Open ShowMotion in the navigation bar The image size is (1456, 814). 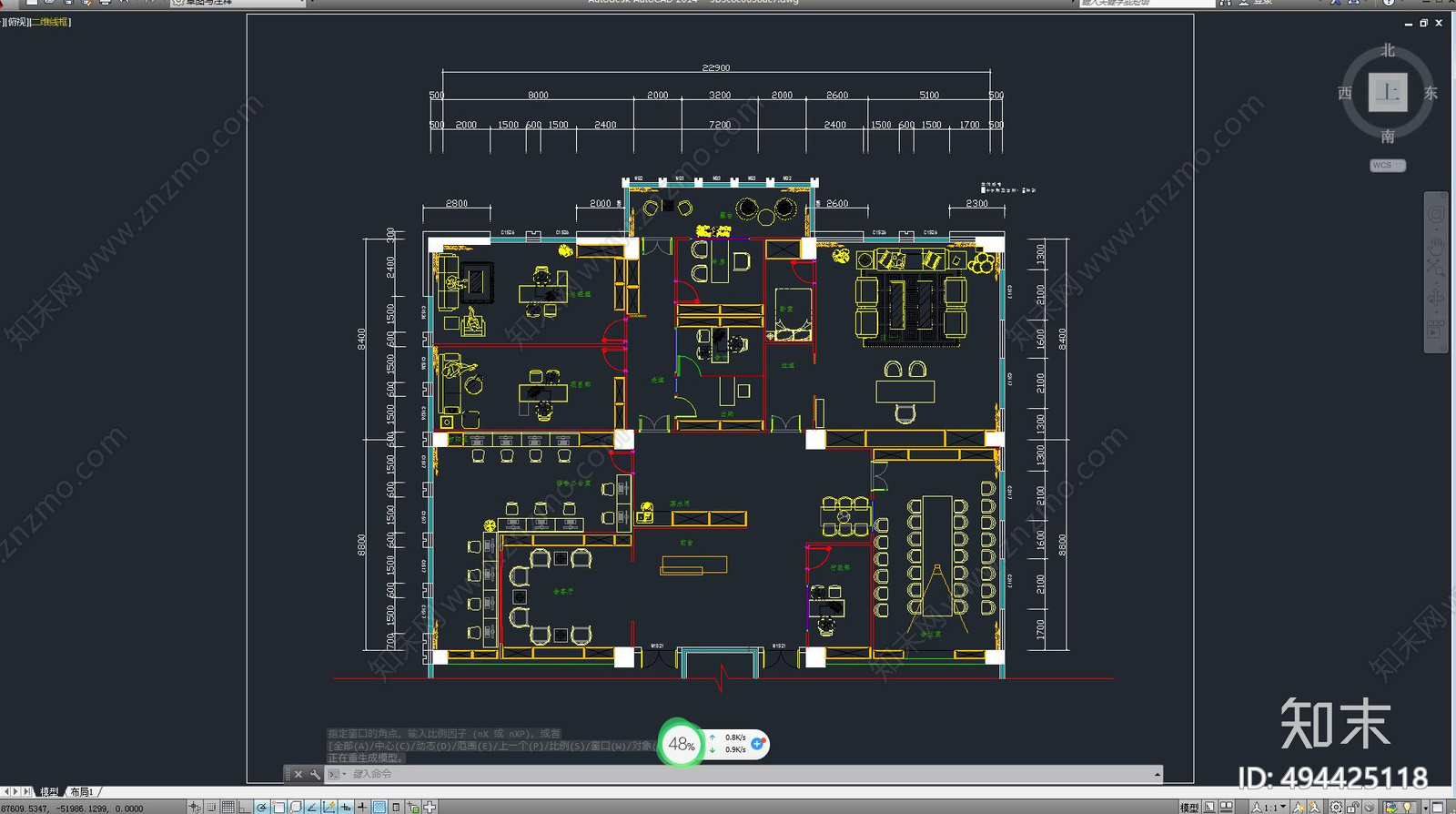(x=1435, y=329)
